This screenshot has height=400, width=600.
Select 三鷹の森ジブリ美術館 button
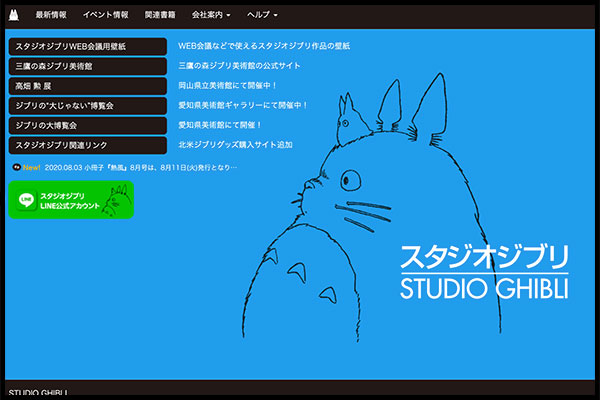pyautogui.click(x=88, y=66)
